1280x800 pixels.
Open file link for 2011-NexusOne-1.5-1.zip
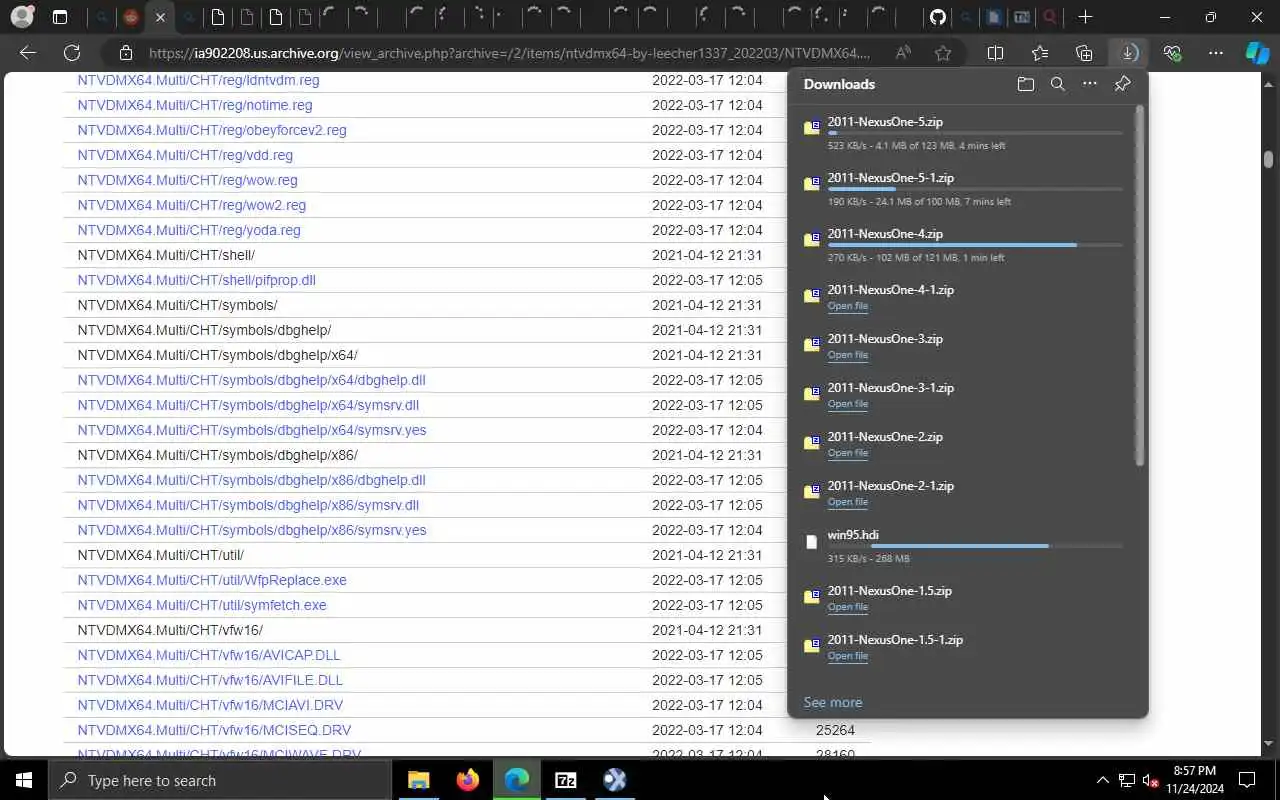(847, 656)
